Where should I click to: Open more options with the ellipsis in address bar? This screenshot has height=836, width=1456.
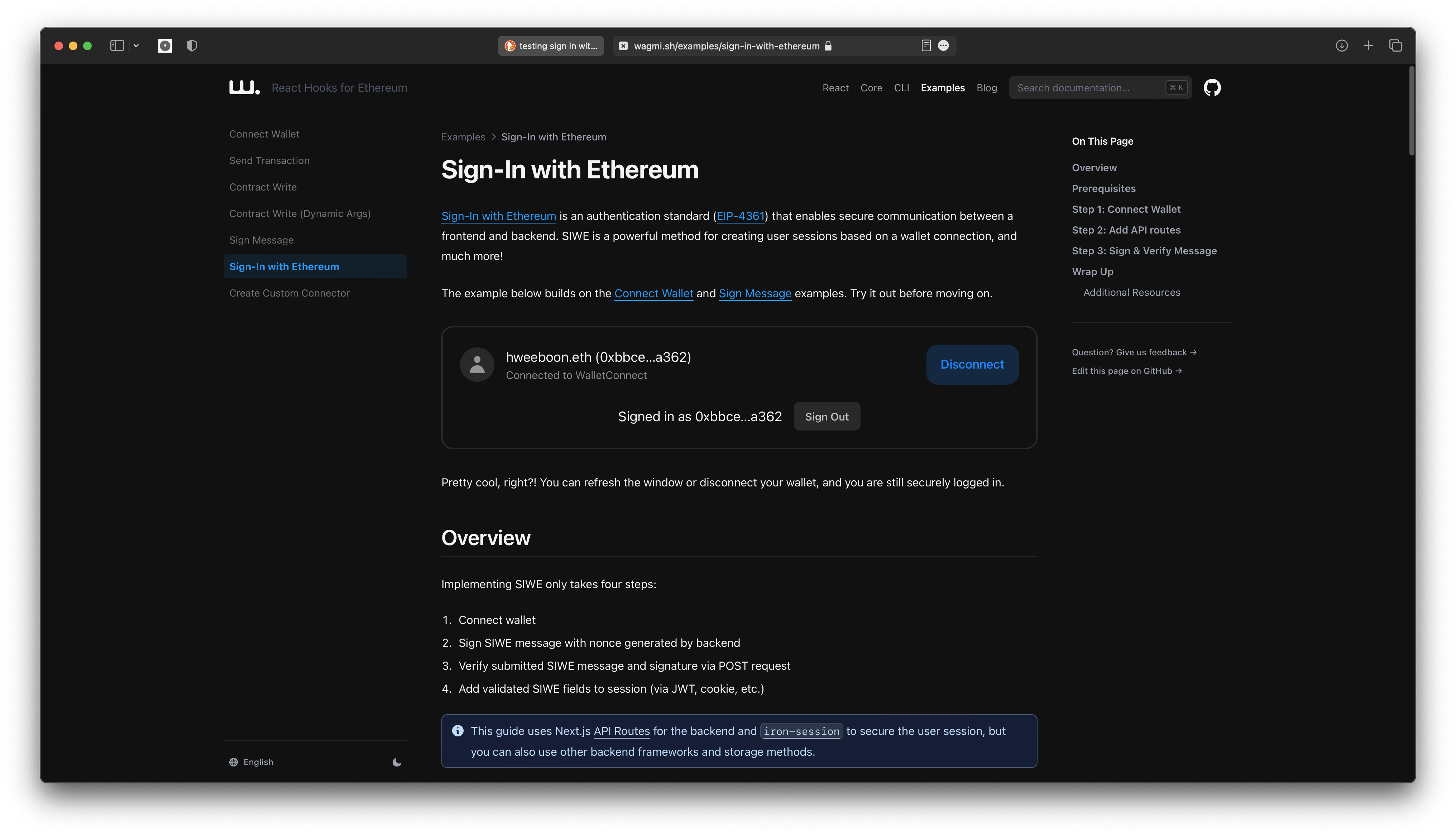(x=943, y=45)
